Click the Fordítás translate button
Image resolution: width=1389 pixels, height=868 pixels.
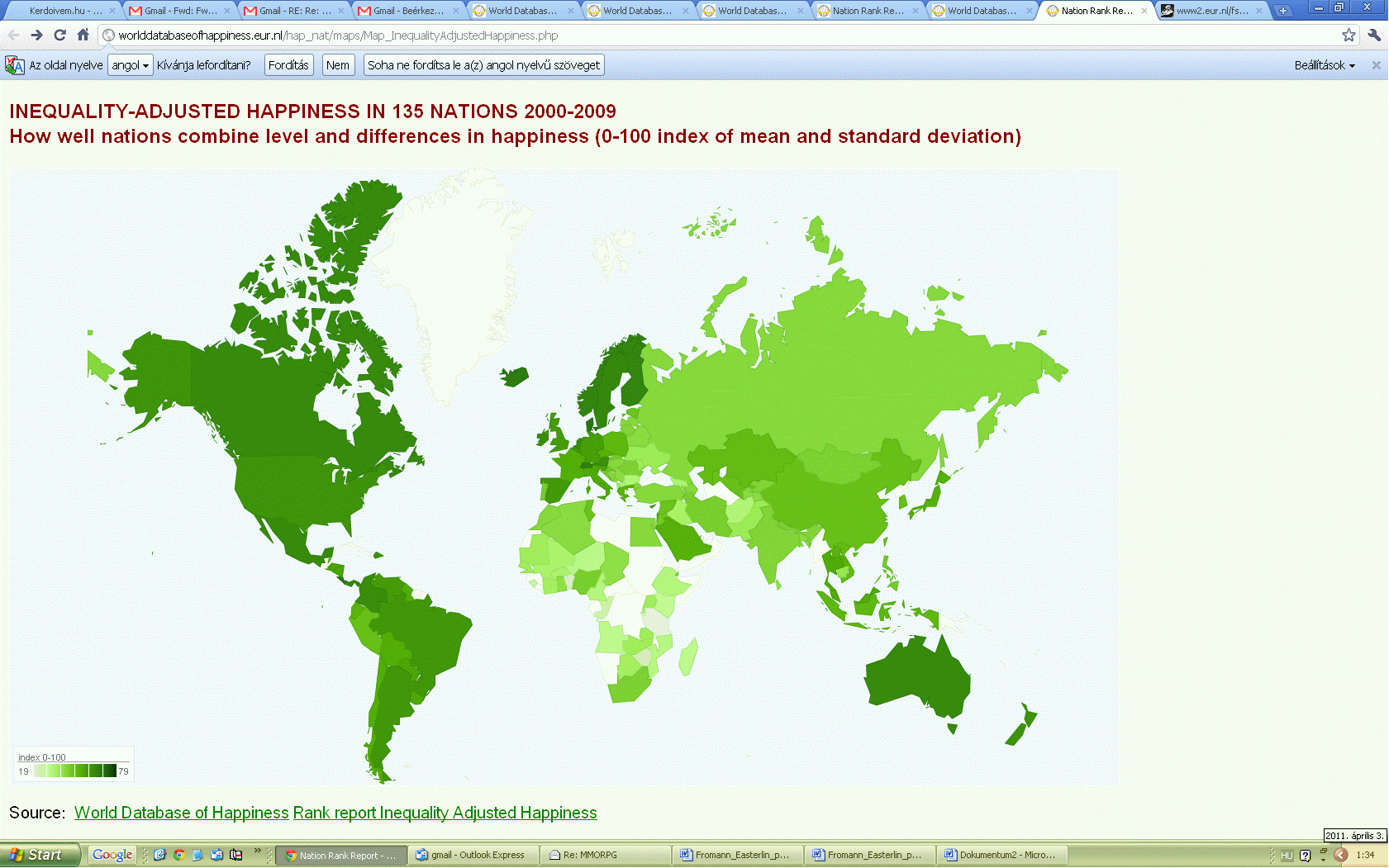pyautogui.click(x=288, y=65)
